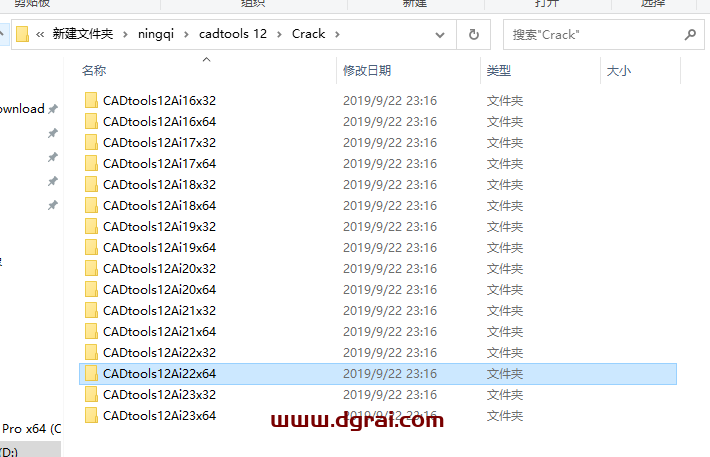Click the name CADtools12Ai16x32
The width and height of the screenshot is (710, 457).
pos(159,101)
